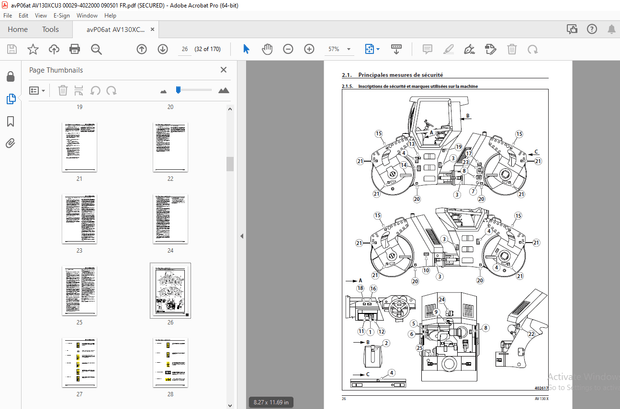Screen dimensions: 620x409
Task: Go to the previous page with the up arrow
Action: click(x=142, y=49)
